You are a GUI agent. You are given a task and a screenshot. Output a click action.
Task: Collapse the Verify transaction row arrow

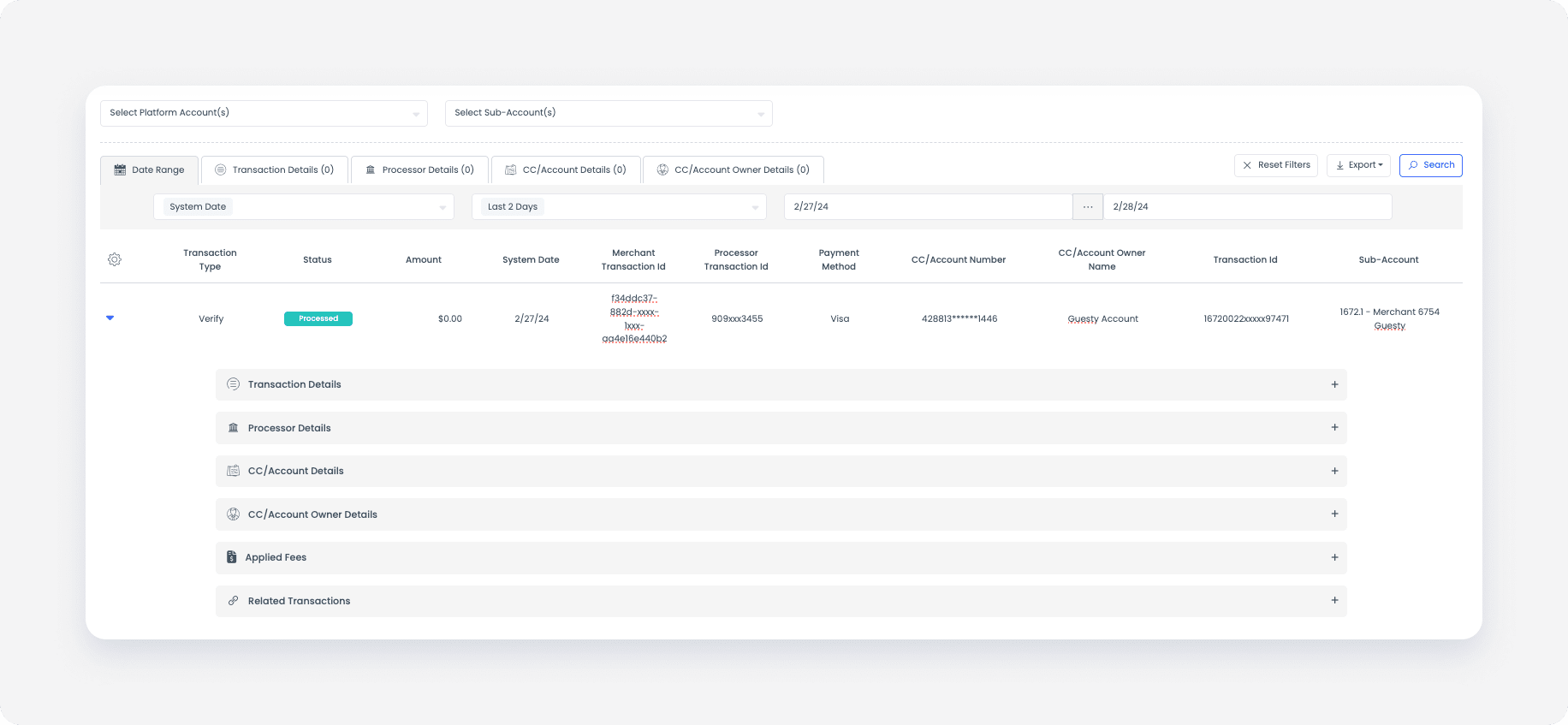click(110, 318)
